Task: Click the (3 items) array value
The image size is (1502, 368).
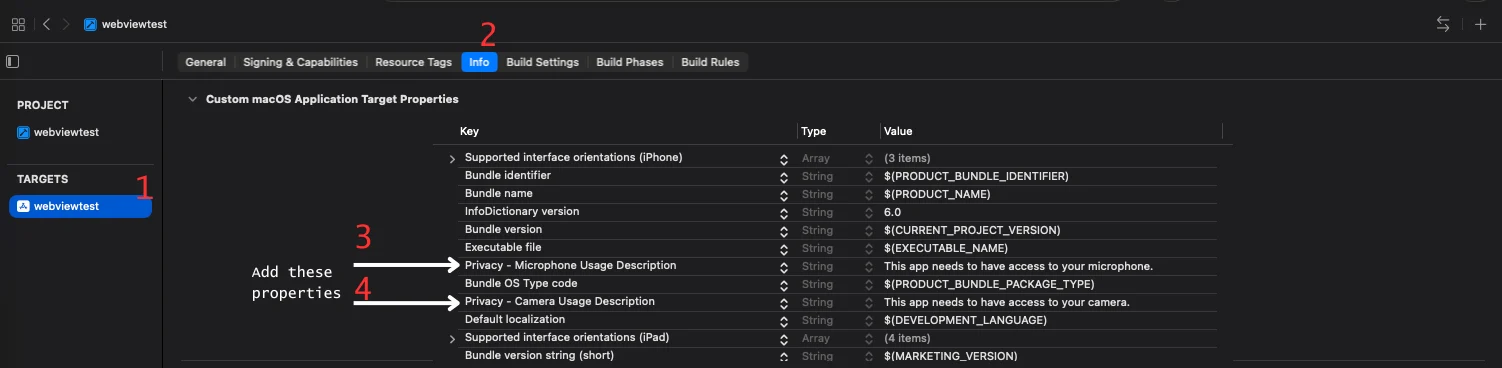Action: click(907, 159)
